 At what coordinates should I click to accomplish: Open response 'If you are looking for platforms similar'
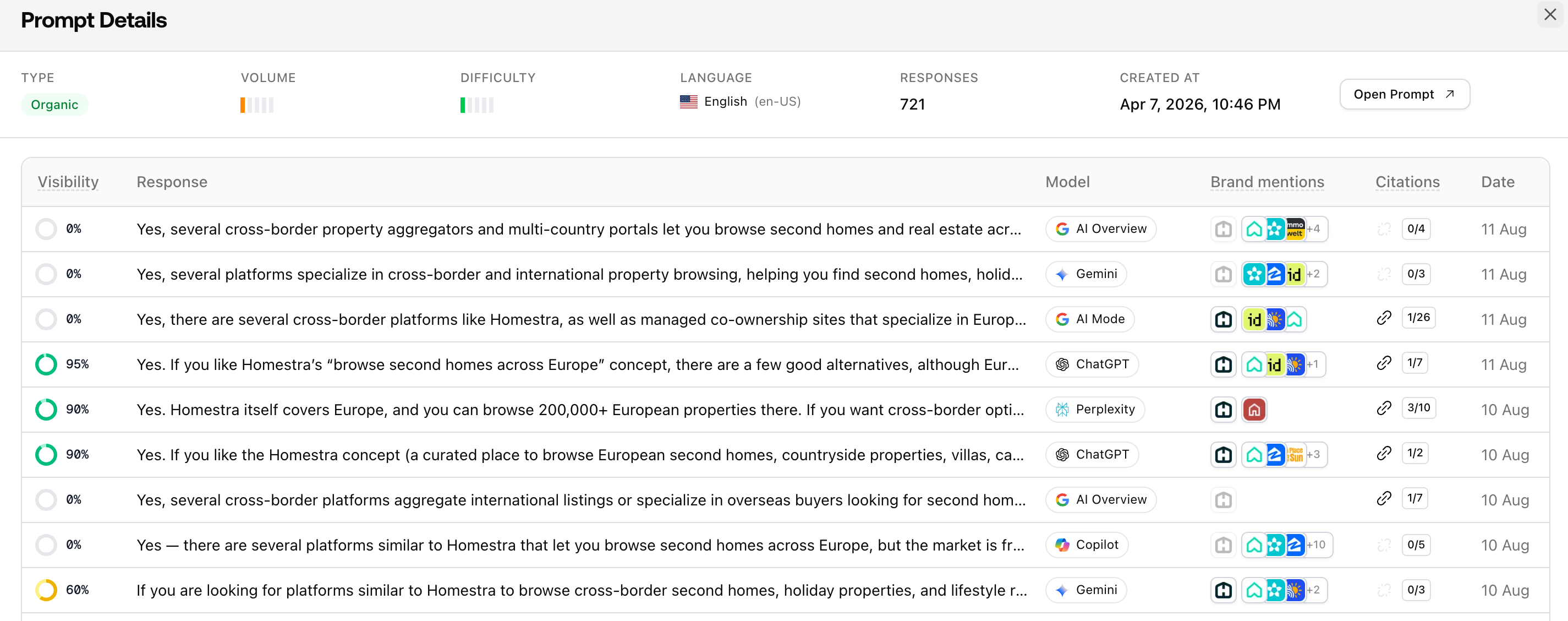(x=582, y=591)
